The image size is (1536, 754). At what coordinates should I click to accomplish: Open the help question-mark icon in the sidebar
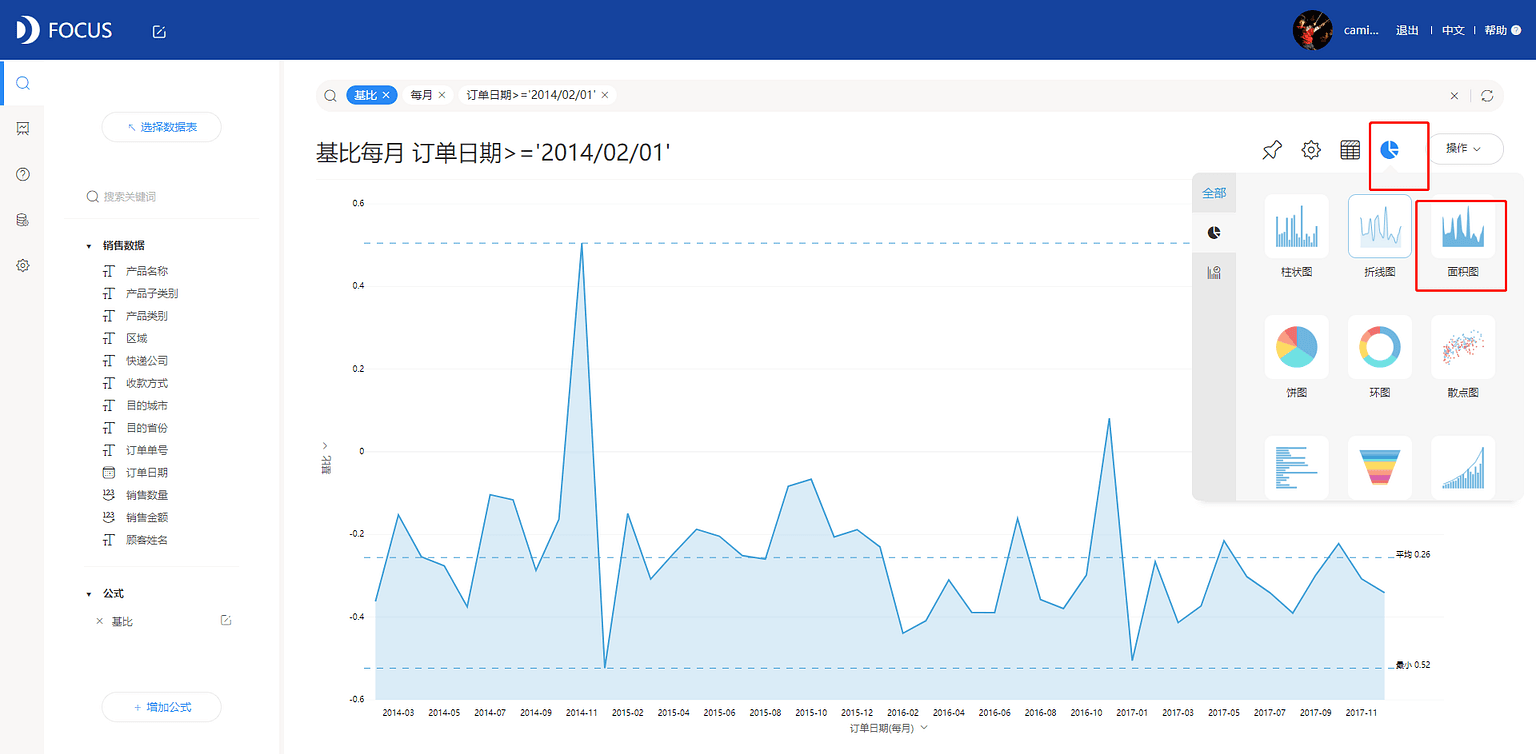(22, 174)
